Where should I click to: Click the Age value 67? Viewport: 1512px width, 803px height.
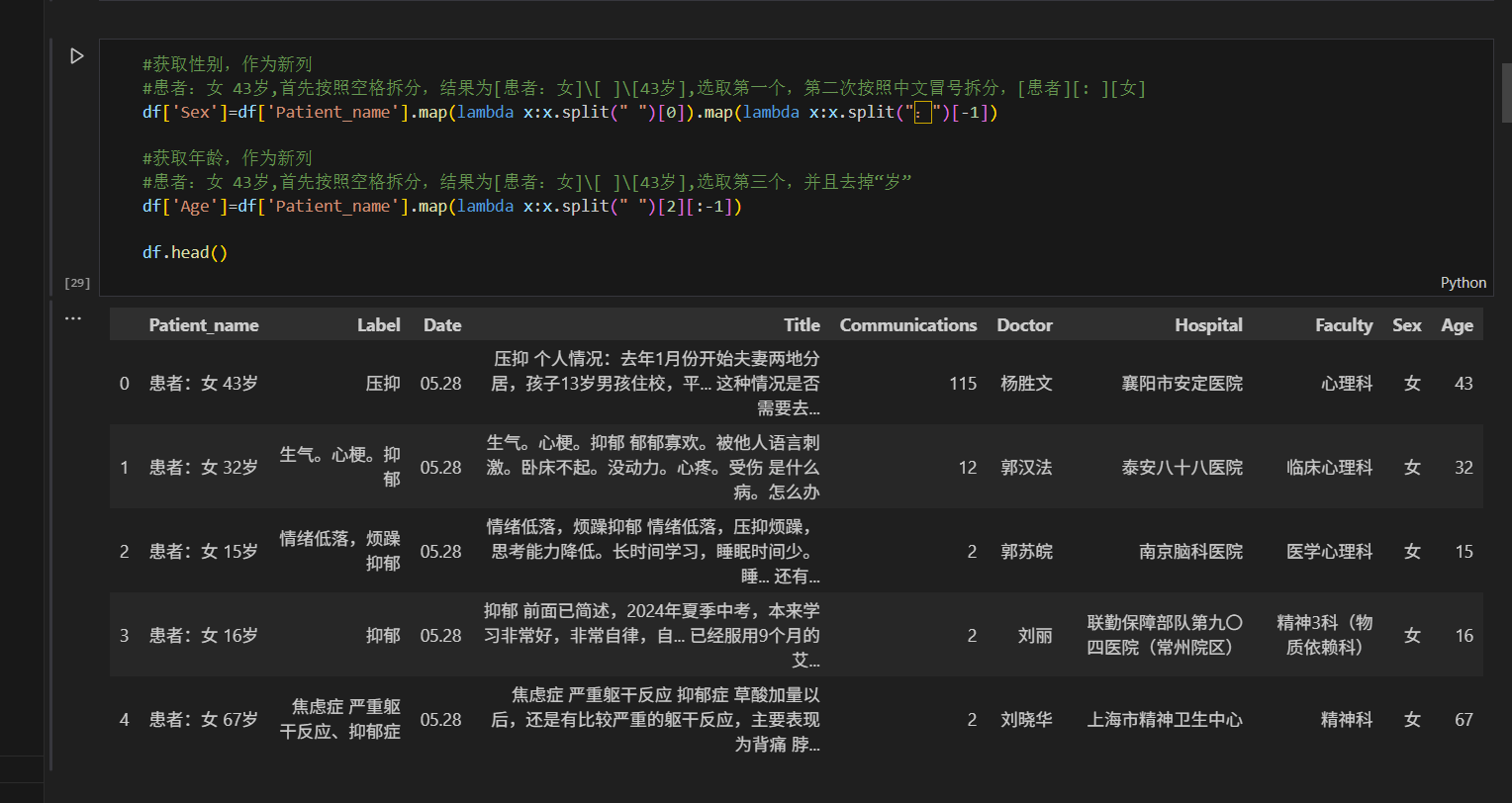pyautogui.click(x=1464, y=719)
